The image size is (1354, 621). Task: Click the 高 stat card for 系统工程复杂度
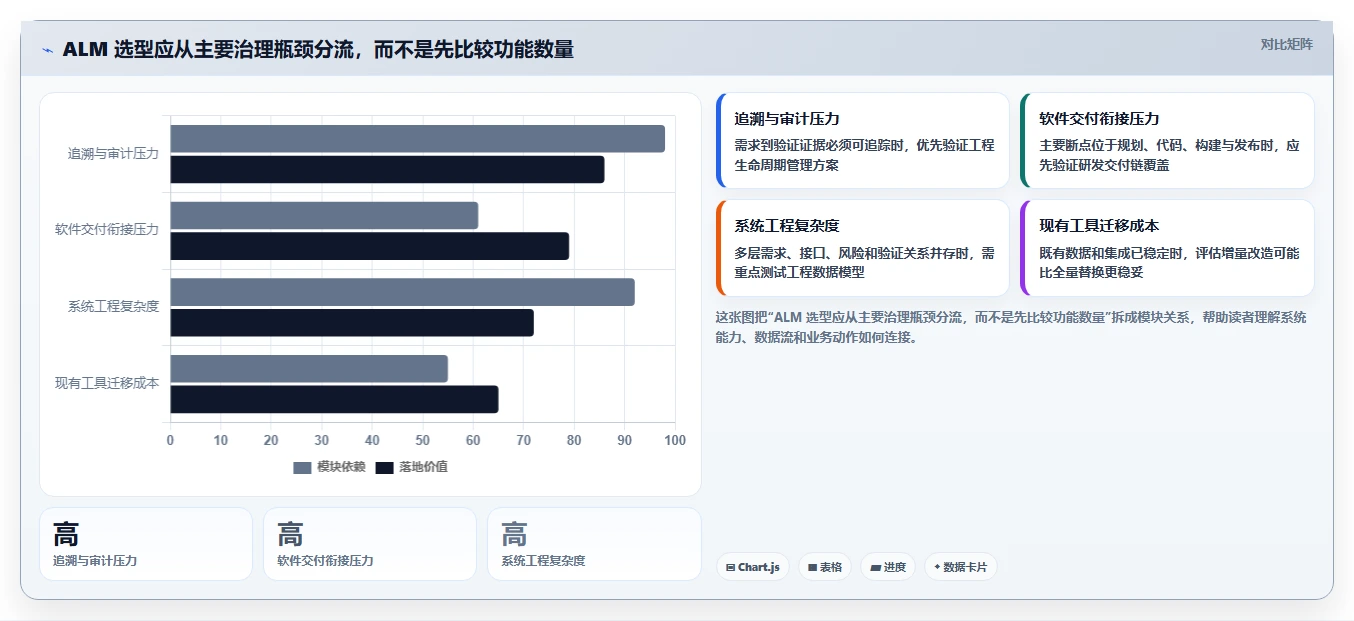pos(594,544)
